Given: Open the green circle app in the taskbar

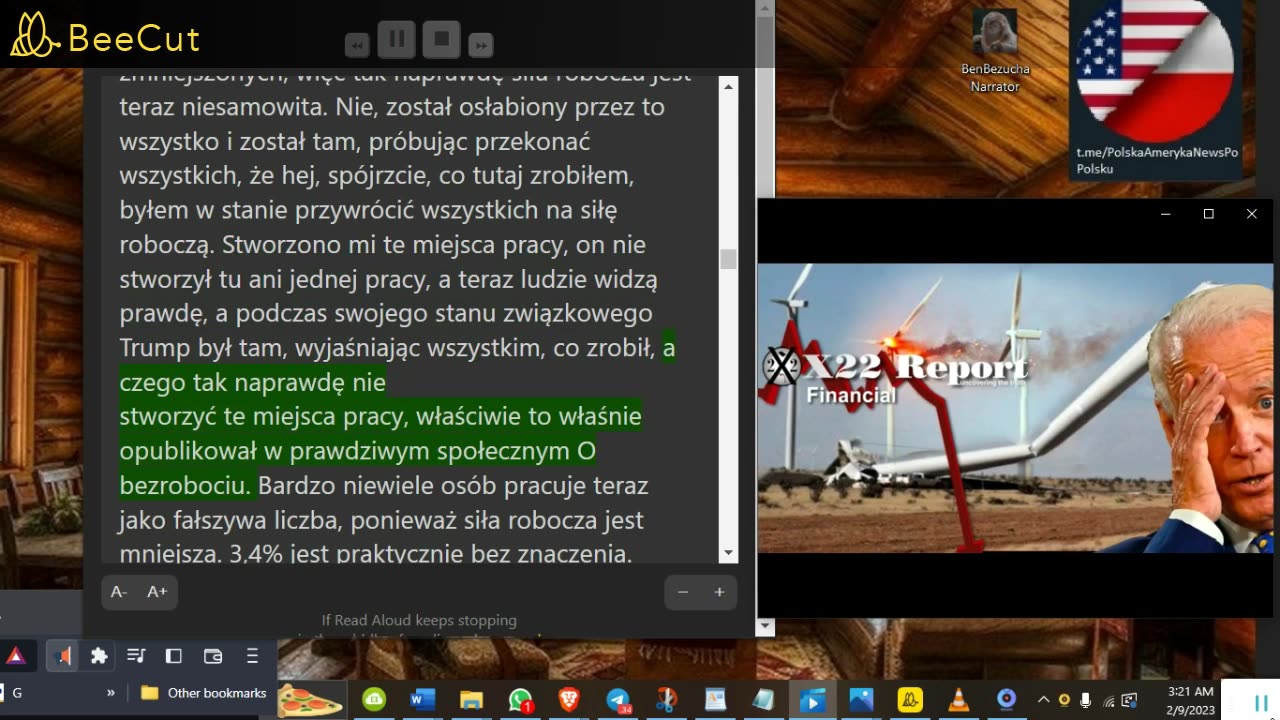Looking at the screenshot, I should point(374,700).
